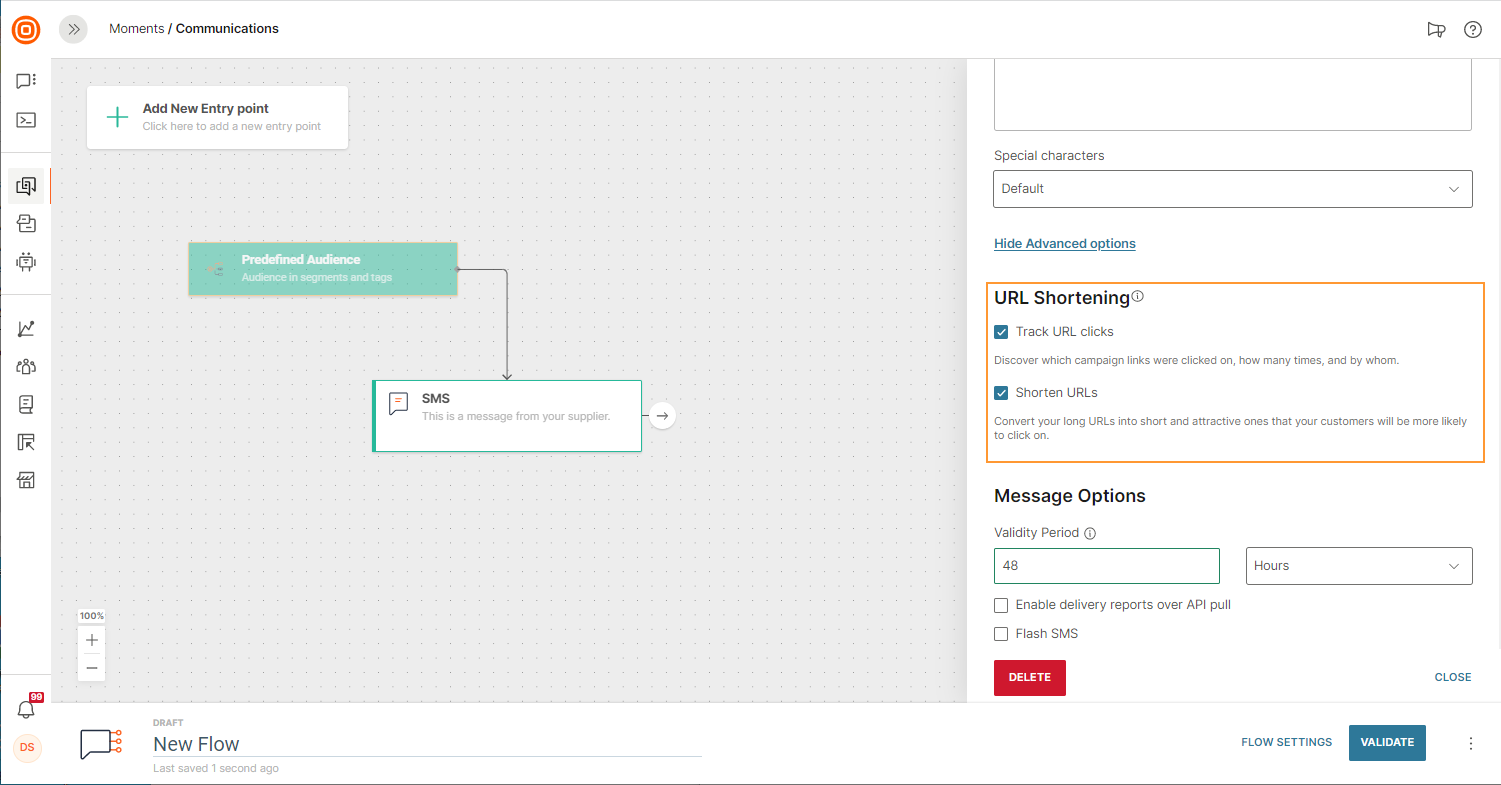This screenshot has height=785, width=1501.
Task: Click the terminal console icon in sidebar
Action: (26, 120)
